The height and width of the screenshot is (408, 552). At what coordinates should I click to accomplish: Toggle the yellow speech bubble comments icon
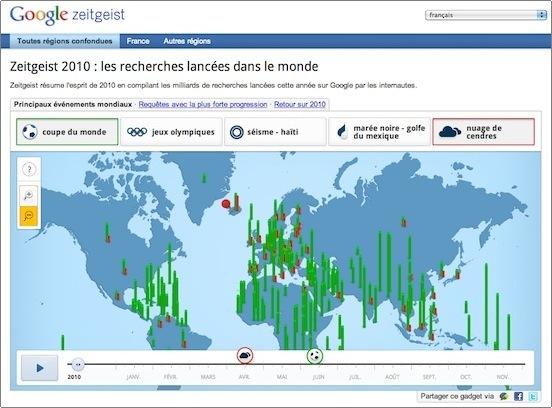tap(29, 216)
